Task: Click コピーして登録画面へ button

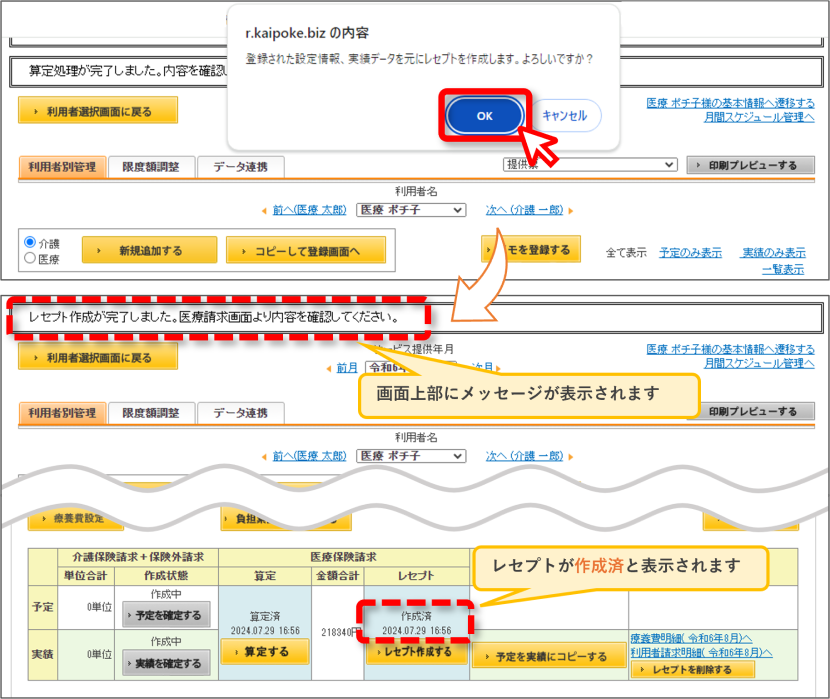Action: tap(306, 250)
